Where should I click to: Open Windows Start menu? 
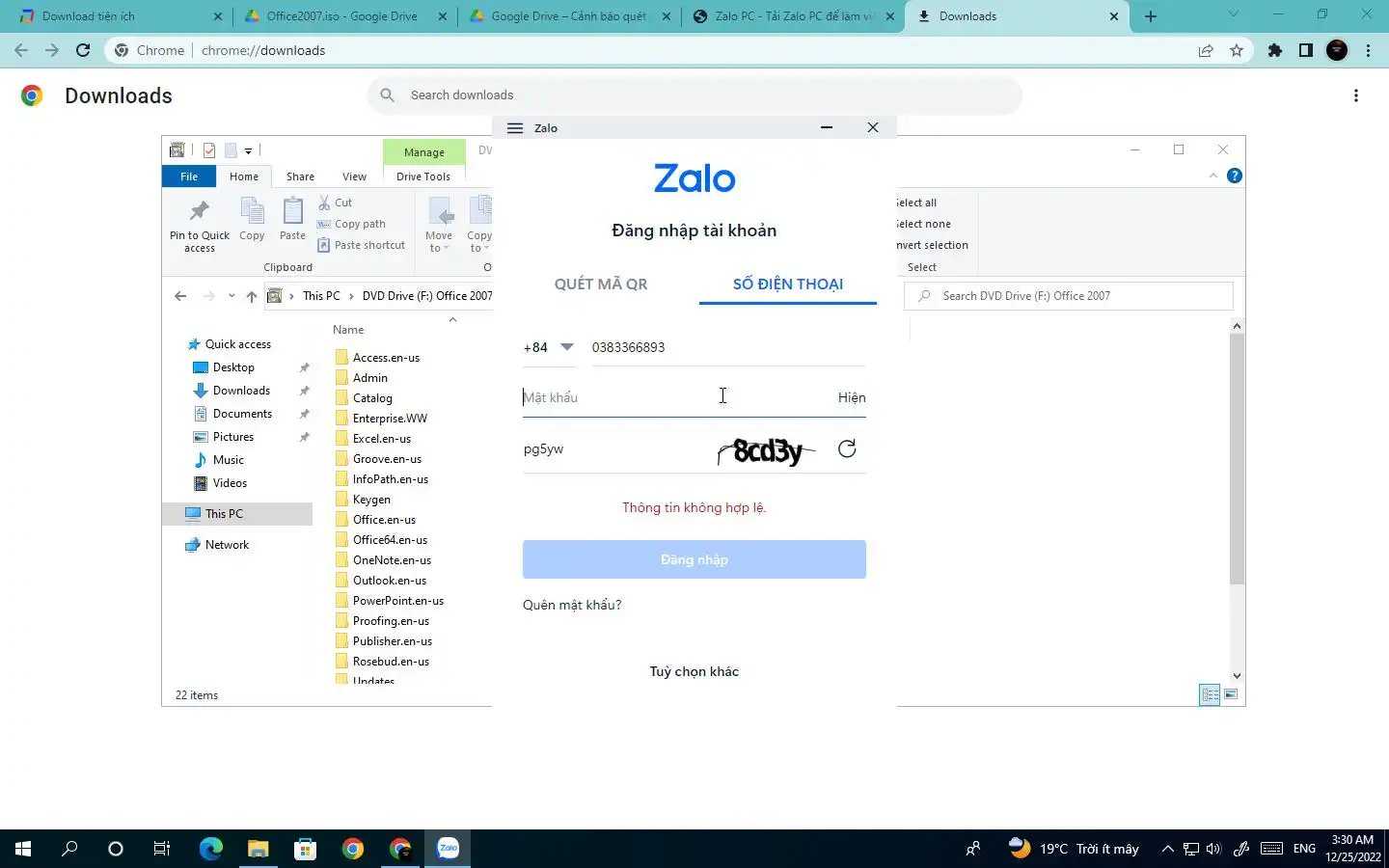(23, 849)
